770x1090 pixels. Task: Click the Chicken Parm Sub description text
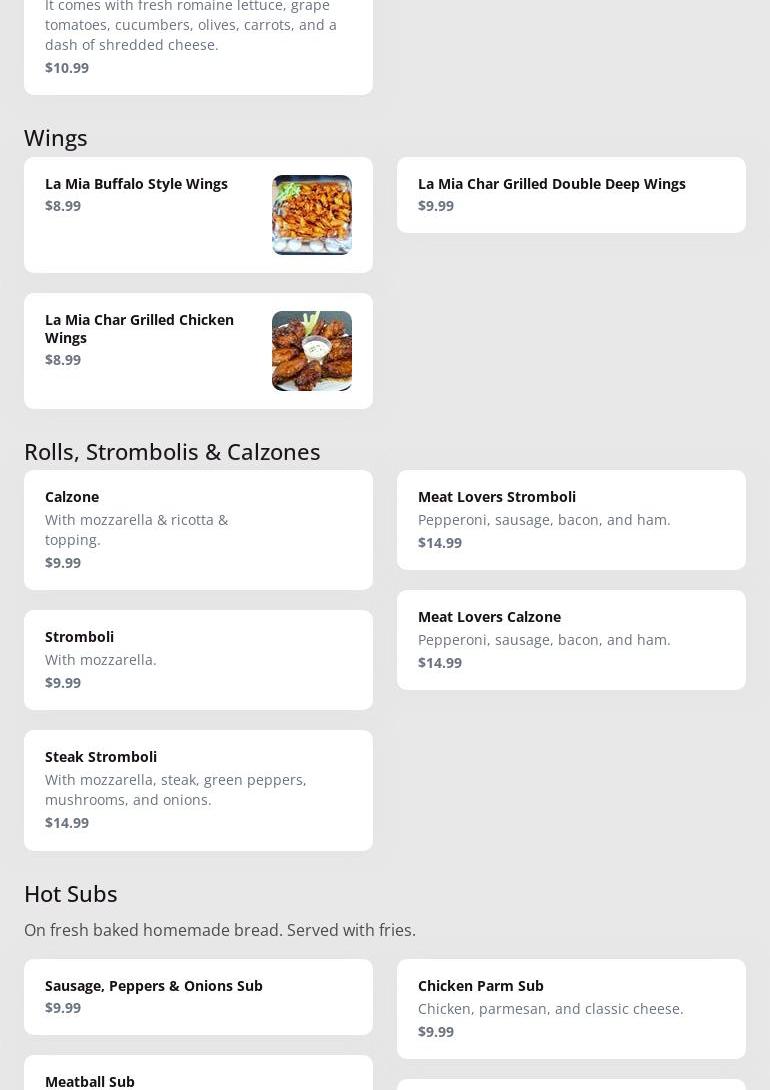click(550, 1009)
